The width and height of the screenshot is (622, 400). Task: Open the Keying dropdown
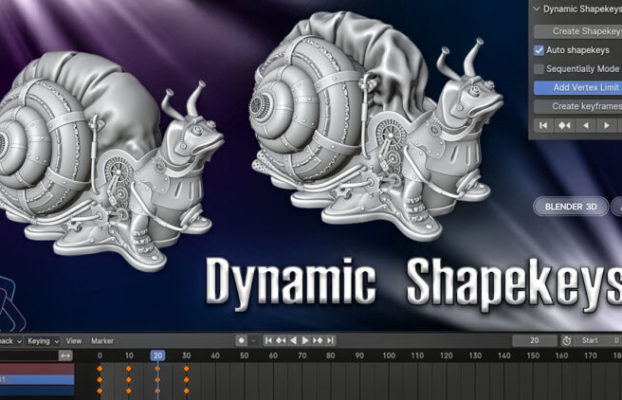click(42, 341)
